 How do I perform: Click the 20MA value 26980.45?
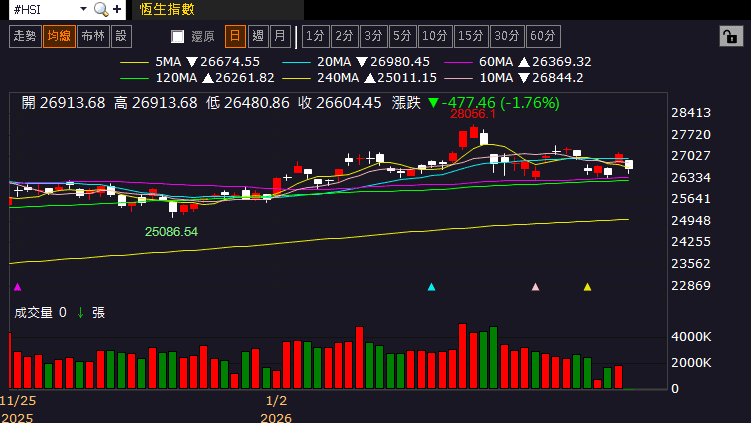coord(400,62)
